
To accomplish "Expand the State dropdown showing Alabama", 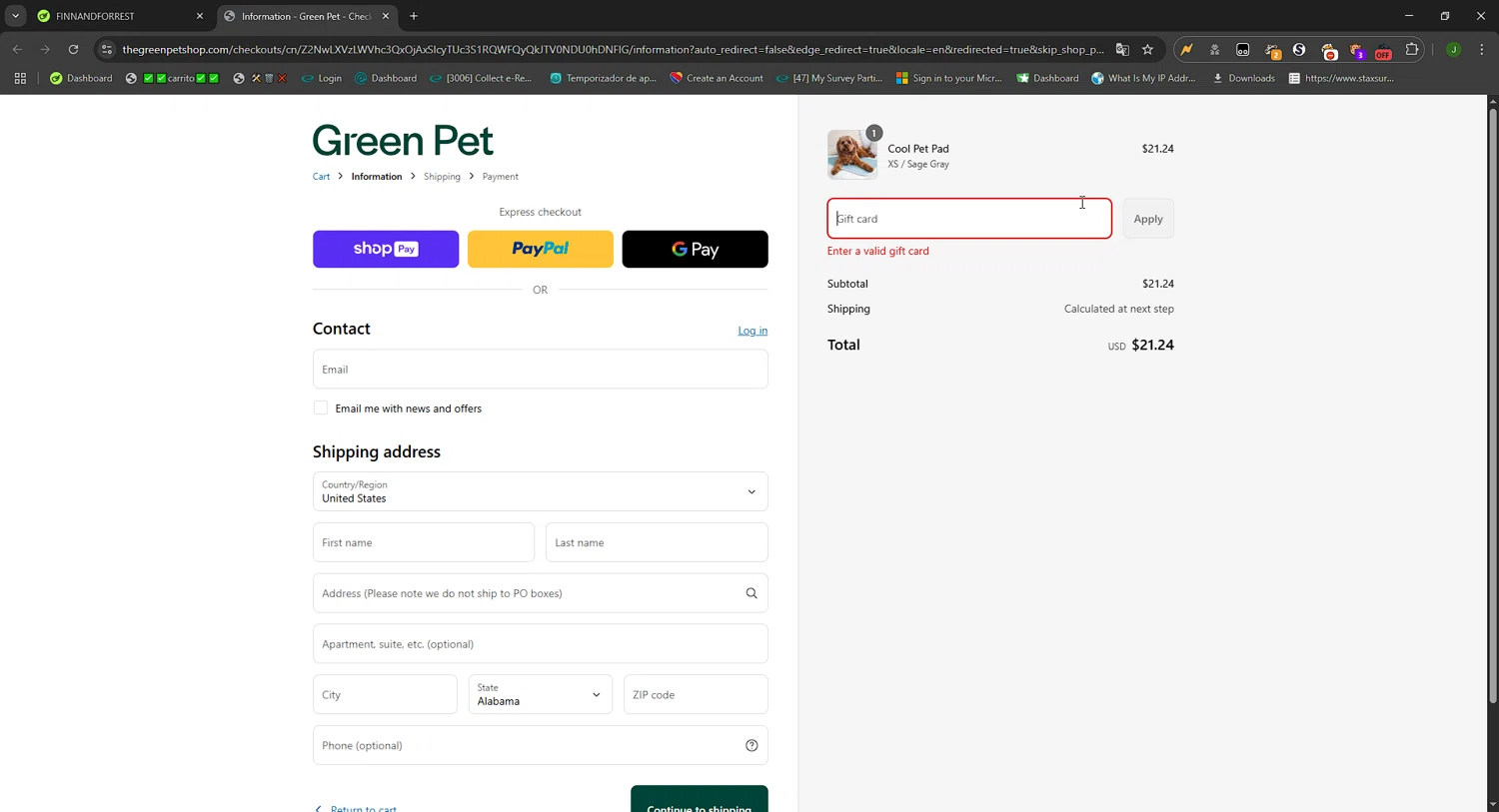I will point(540,694).
